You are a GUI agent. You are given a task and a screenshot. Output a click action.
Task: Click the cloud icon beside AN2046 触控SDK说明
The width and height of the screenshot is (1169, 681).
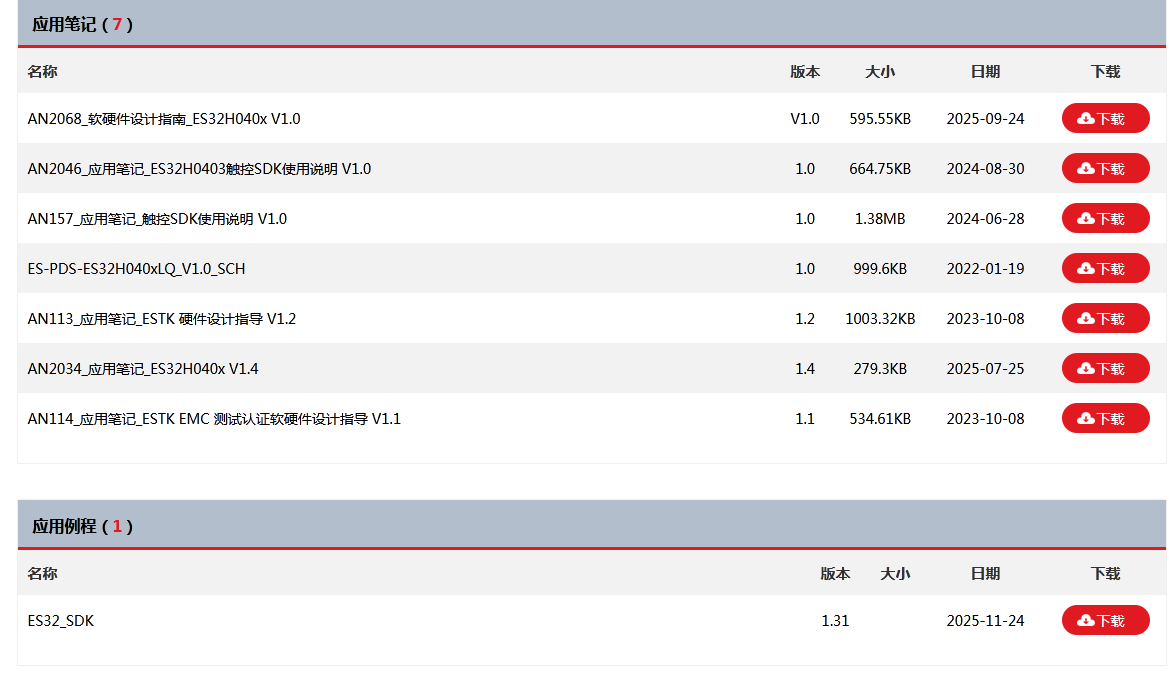(1084, 167)
